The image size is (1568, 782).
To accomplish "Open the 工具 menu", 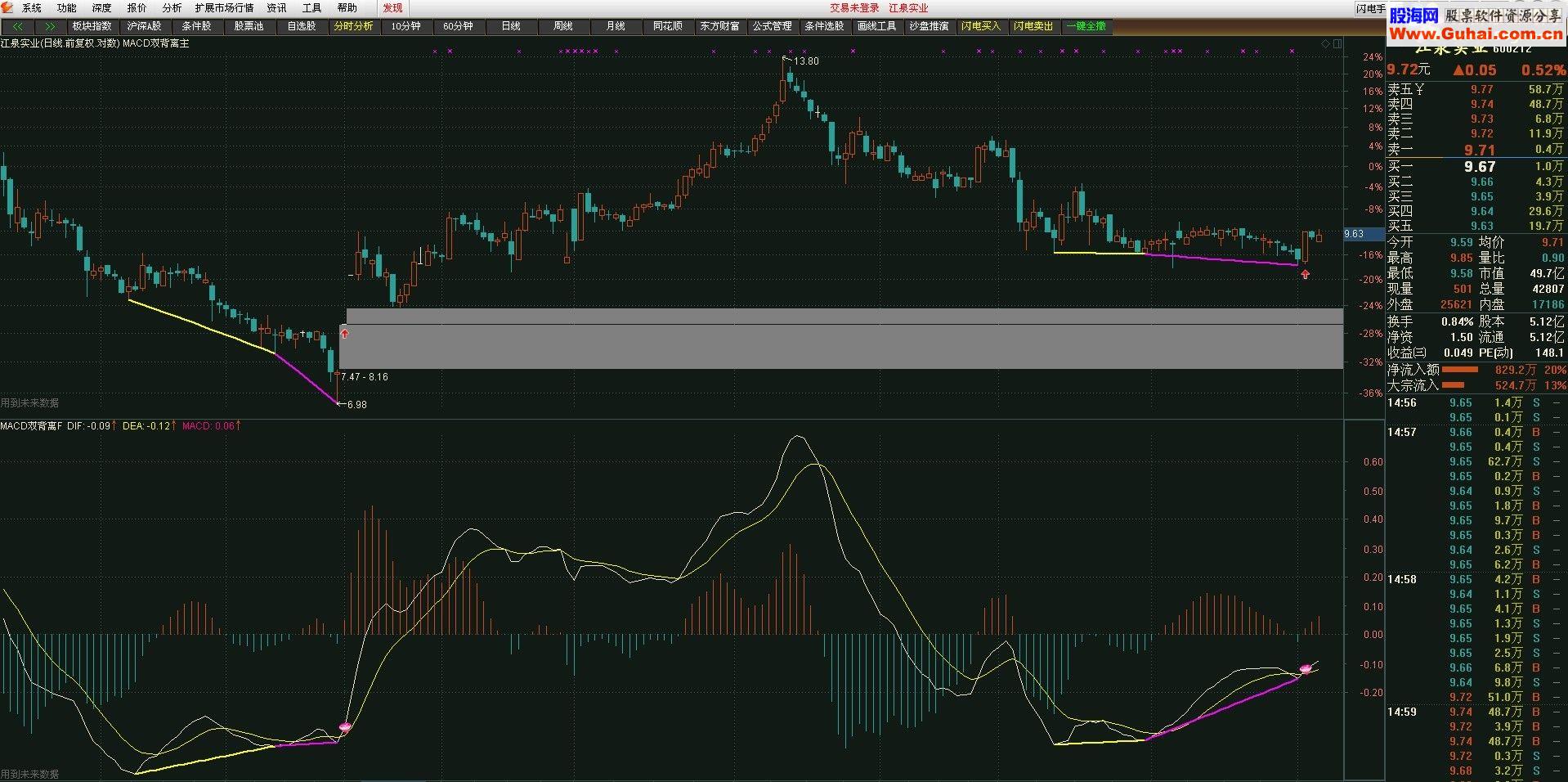I will click(312, 8).
